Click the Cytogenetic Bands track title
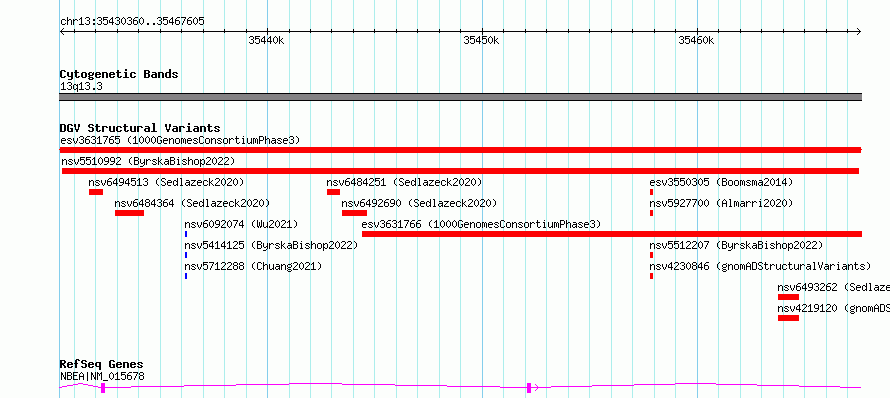 pyautogui.click(x=119, y=74)
